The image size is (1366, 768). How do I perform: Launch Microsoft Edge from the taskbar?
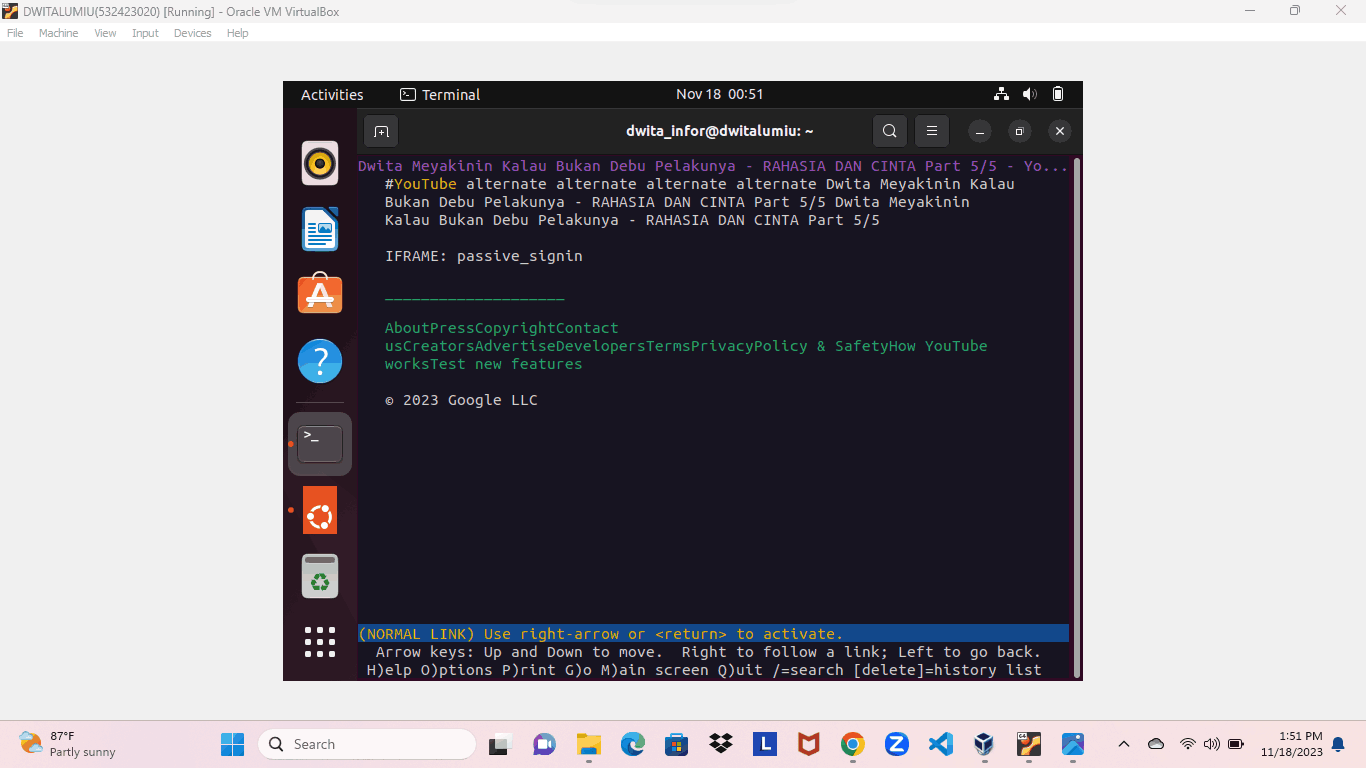click(x=633, y=744)
